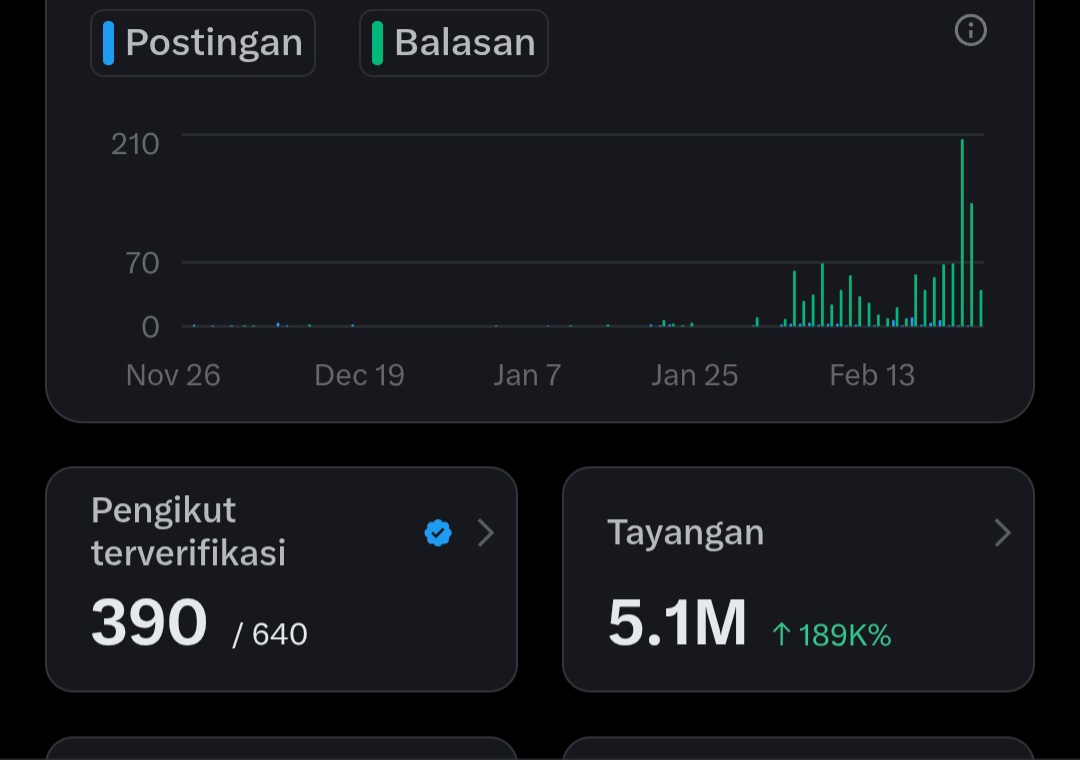Click the Jan 7 axis label
The image size is (1080, 760).
(527, 376)
